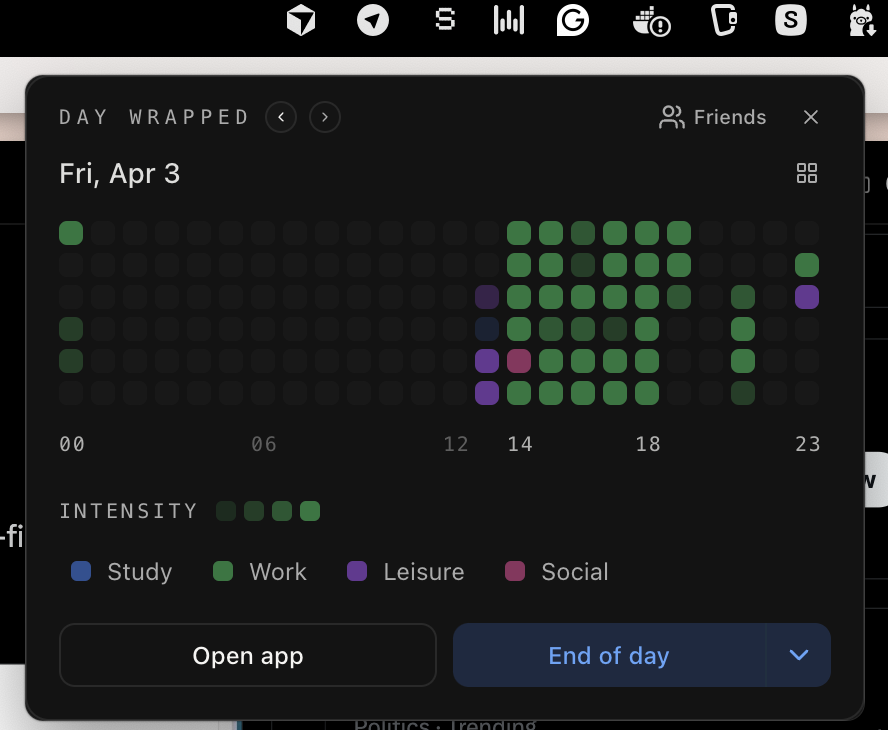The height and width of the screenshot is (730, 888).
Task: Toggle the Study category in legend
Action: click(x=122, y=571)
